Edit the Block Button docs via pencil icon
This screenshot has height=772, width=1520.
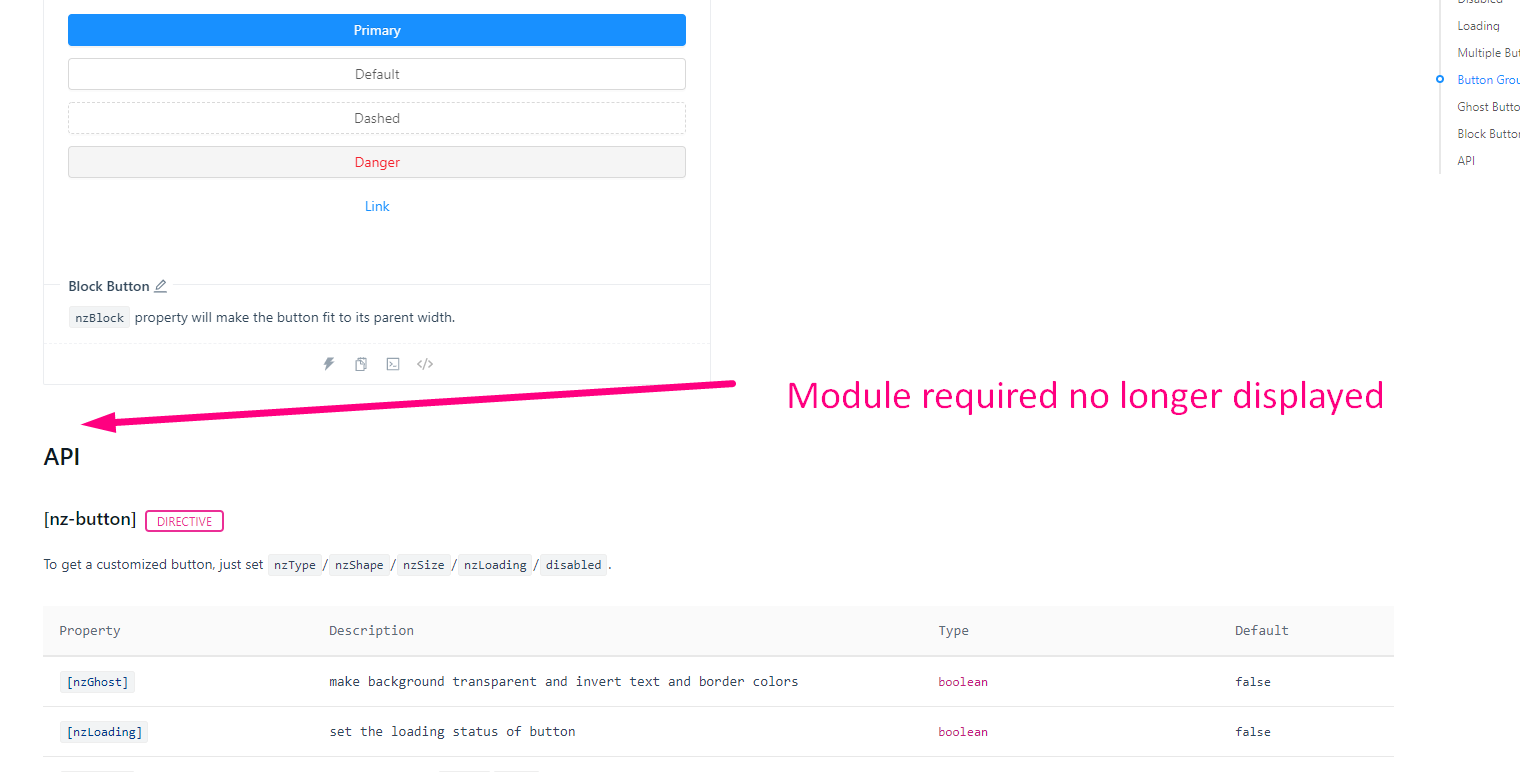pos(161,285)
